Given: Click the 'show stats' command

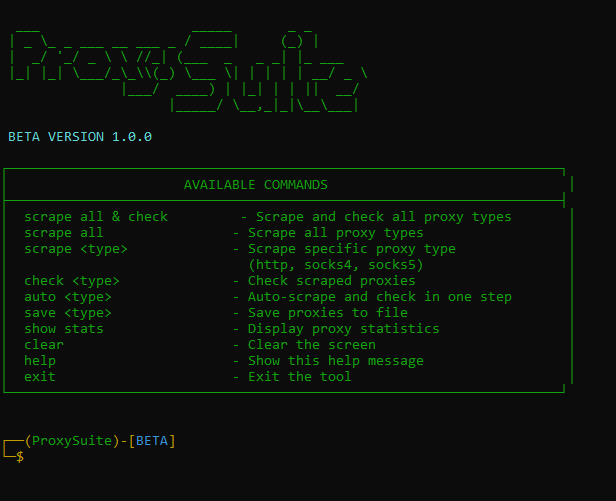Looking at the screenshot, I should tap(64, 328).
